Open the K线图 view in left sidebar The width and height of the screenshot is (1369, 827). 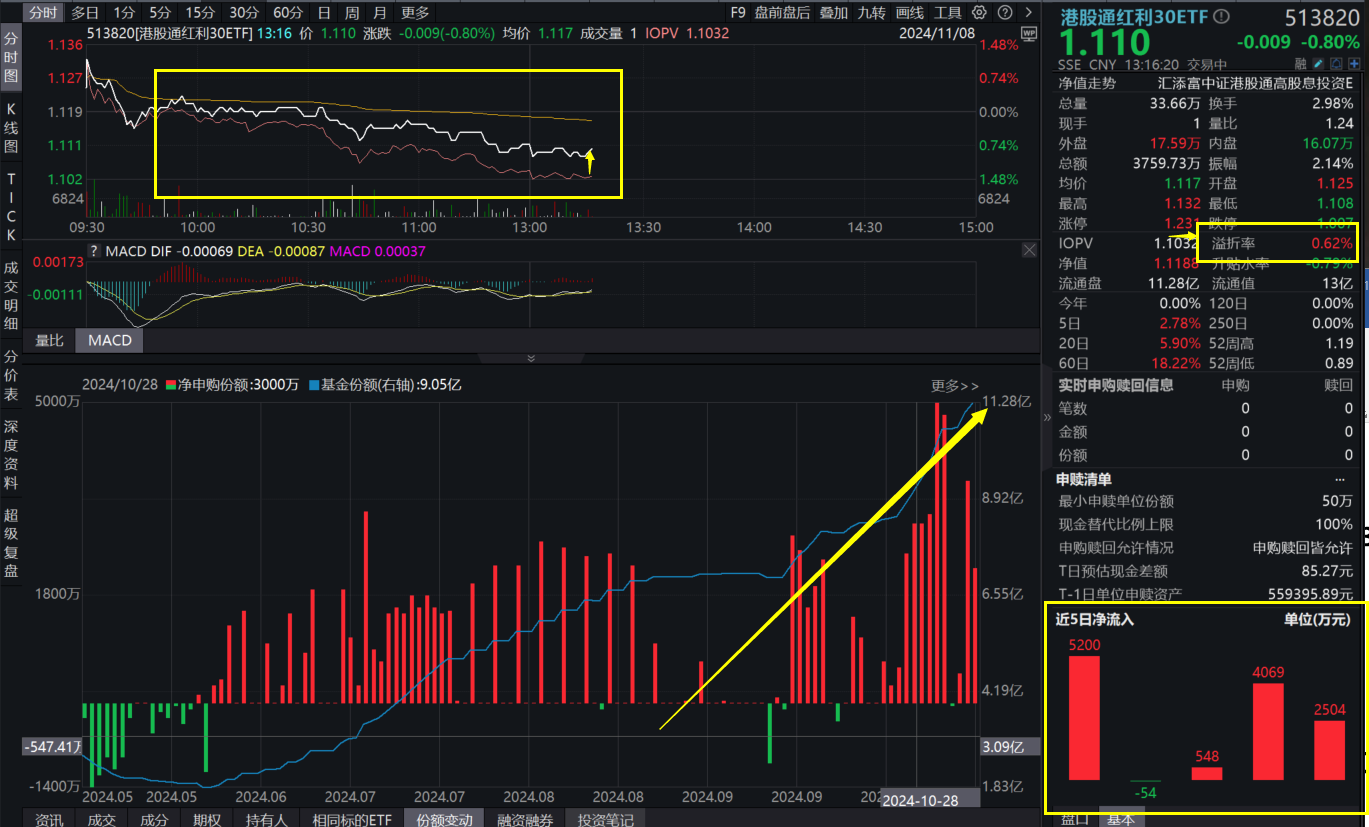(11, 126)
